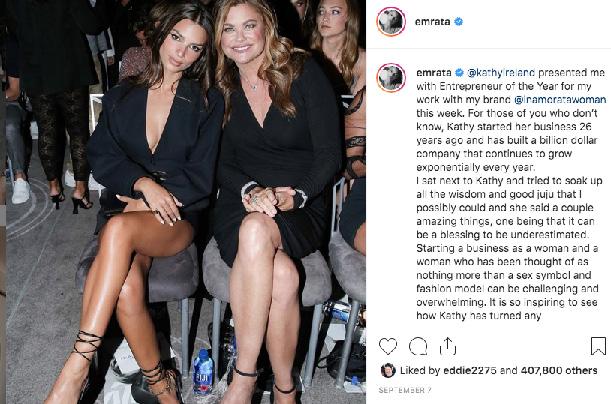Image resolution: width=611 pixels, height=404 pixels.
Task: Click the caption profile picture avatar
Action: [x=391, y=77]
